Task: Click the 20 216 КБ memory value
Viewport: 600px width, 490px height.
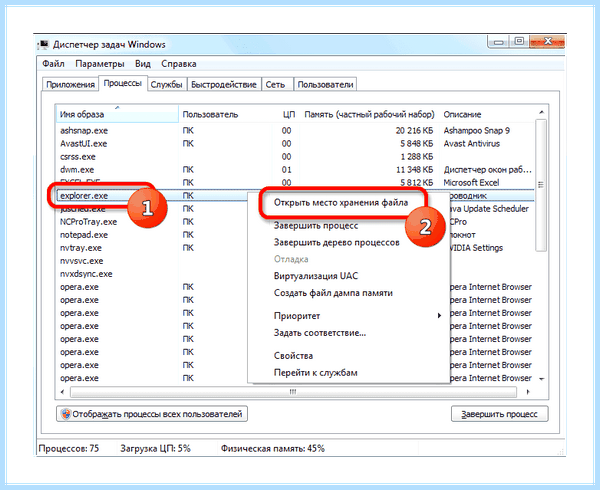Action: (x=414, y=131)
